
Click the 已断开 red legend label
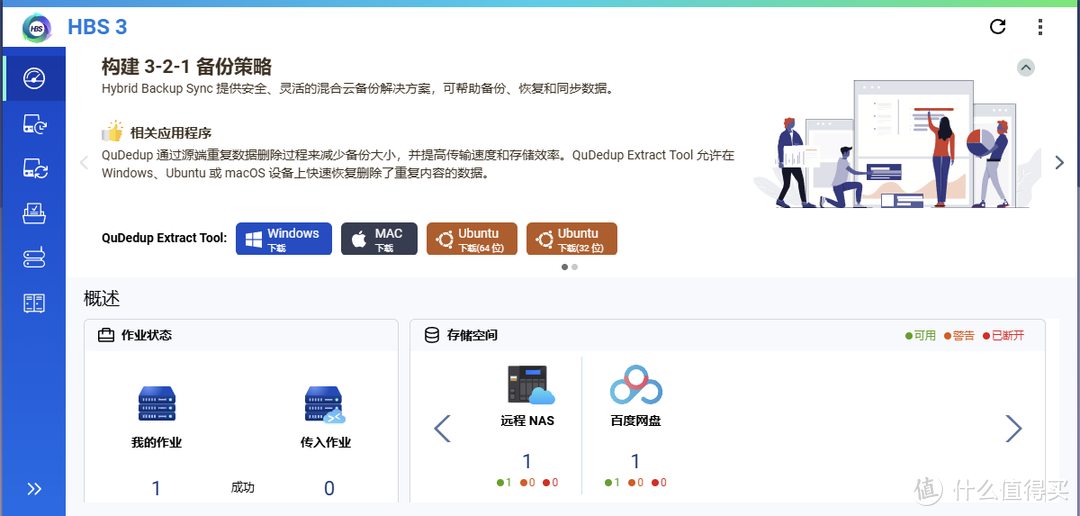(x=1004, y=336)
